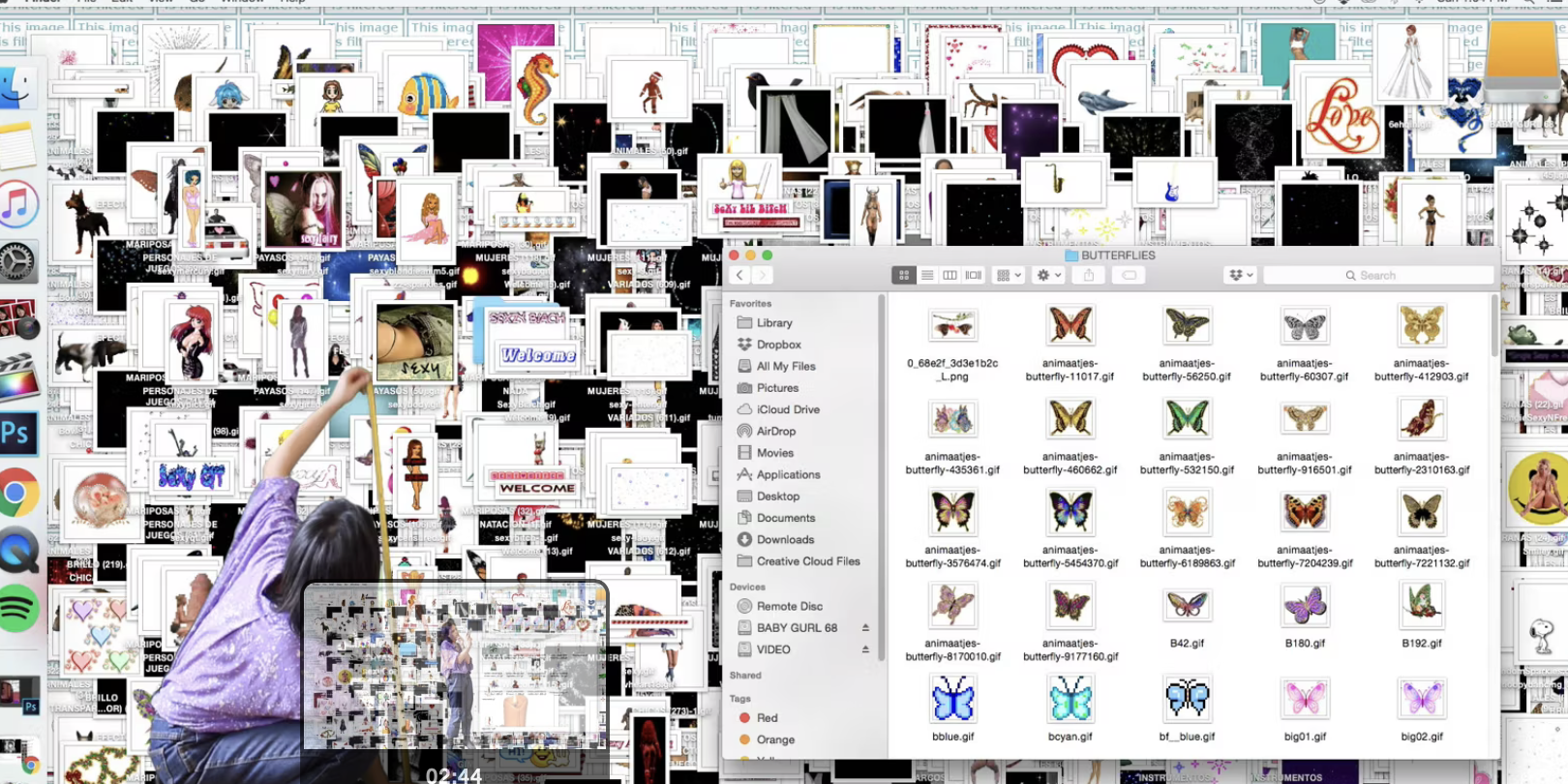The height and width of the screenshot is (784, 1568).
Task: Launch Photoshop from the Dock
Action: 17,433
